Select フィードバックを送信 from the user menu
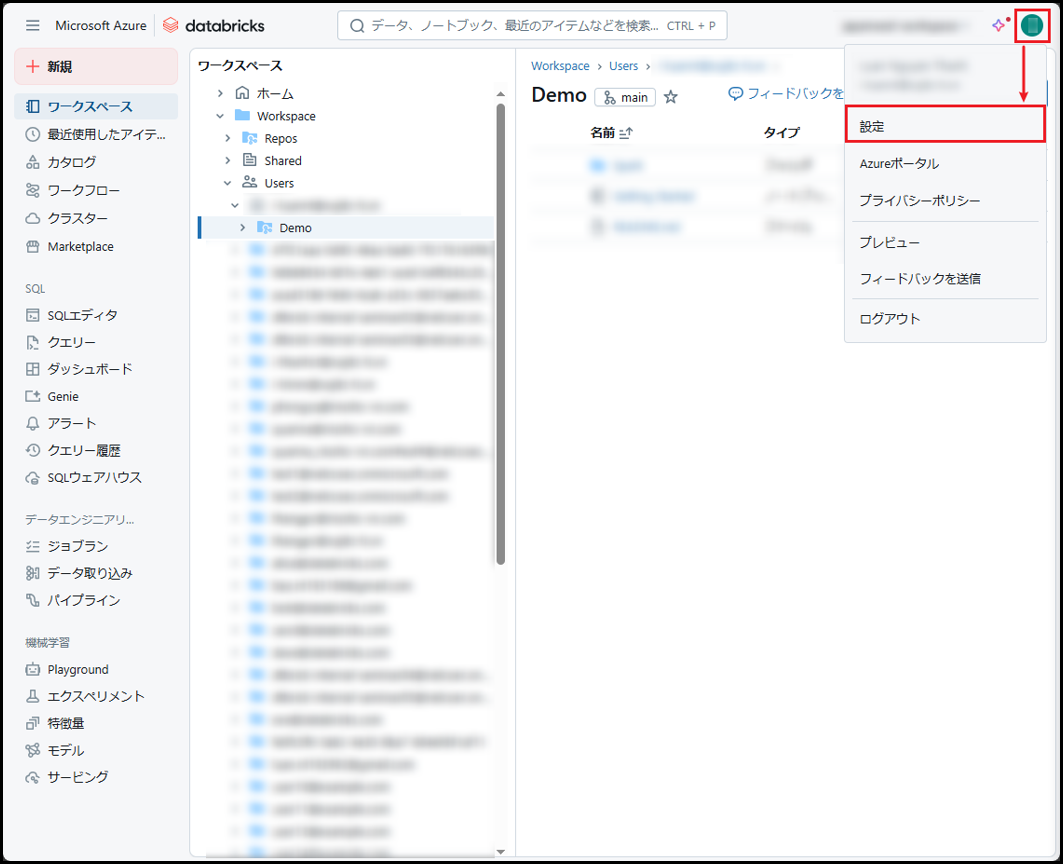The width and height of the screenshot is (1063, 864). pos(945,279)
